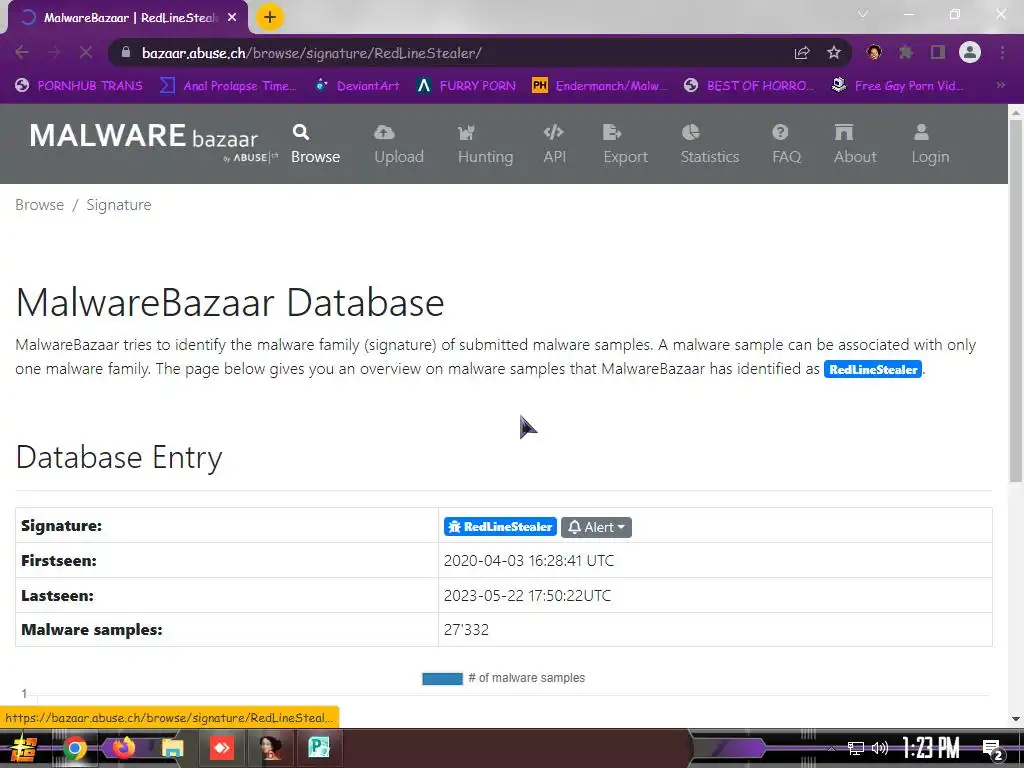
Task: Expand the Alert dropdown button
Action: [x=596, y=527]
